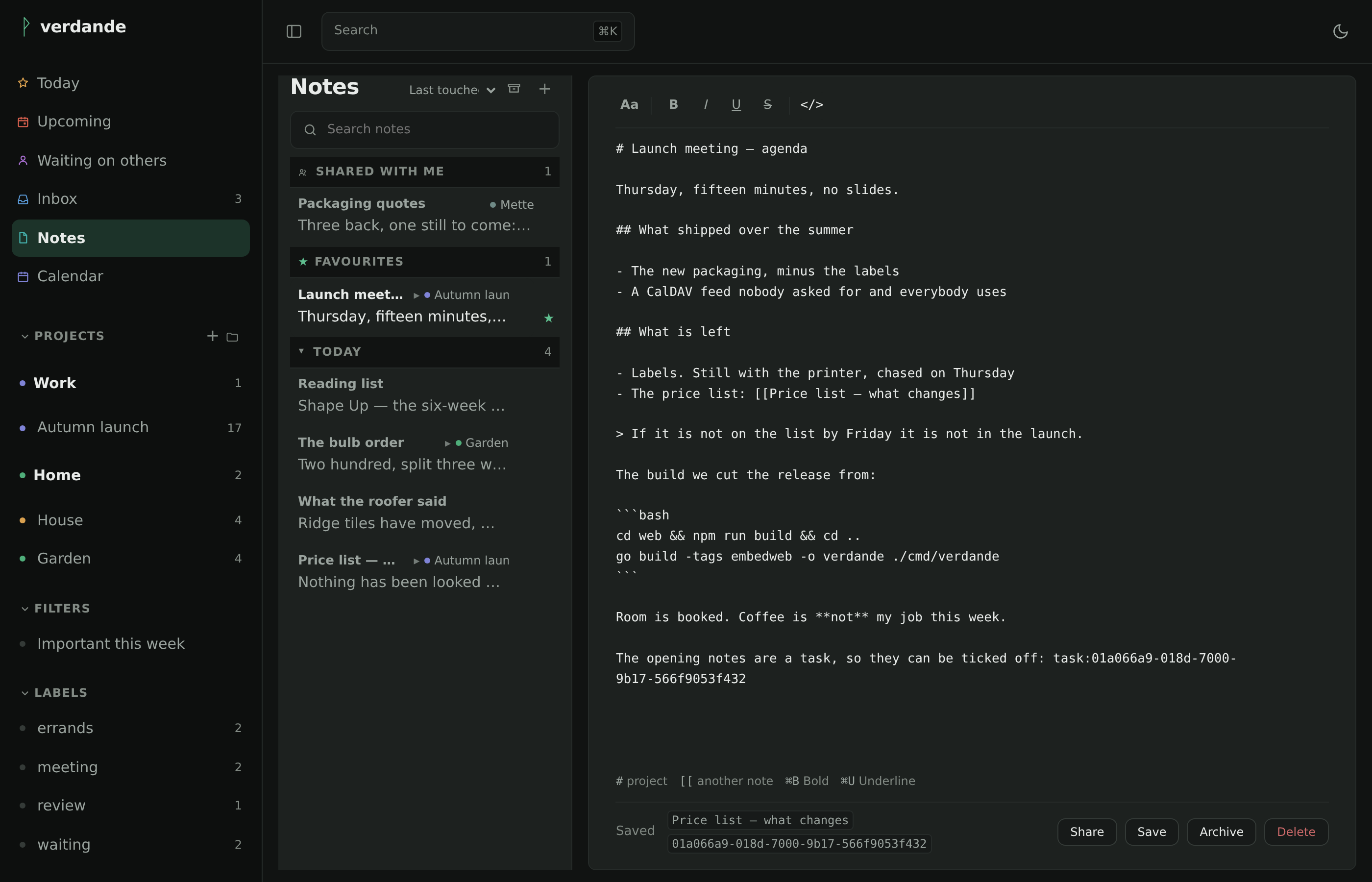The image size is (1372, 882).
Task: Open the Autumn launch project
Action: click(130, 427)
